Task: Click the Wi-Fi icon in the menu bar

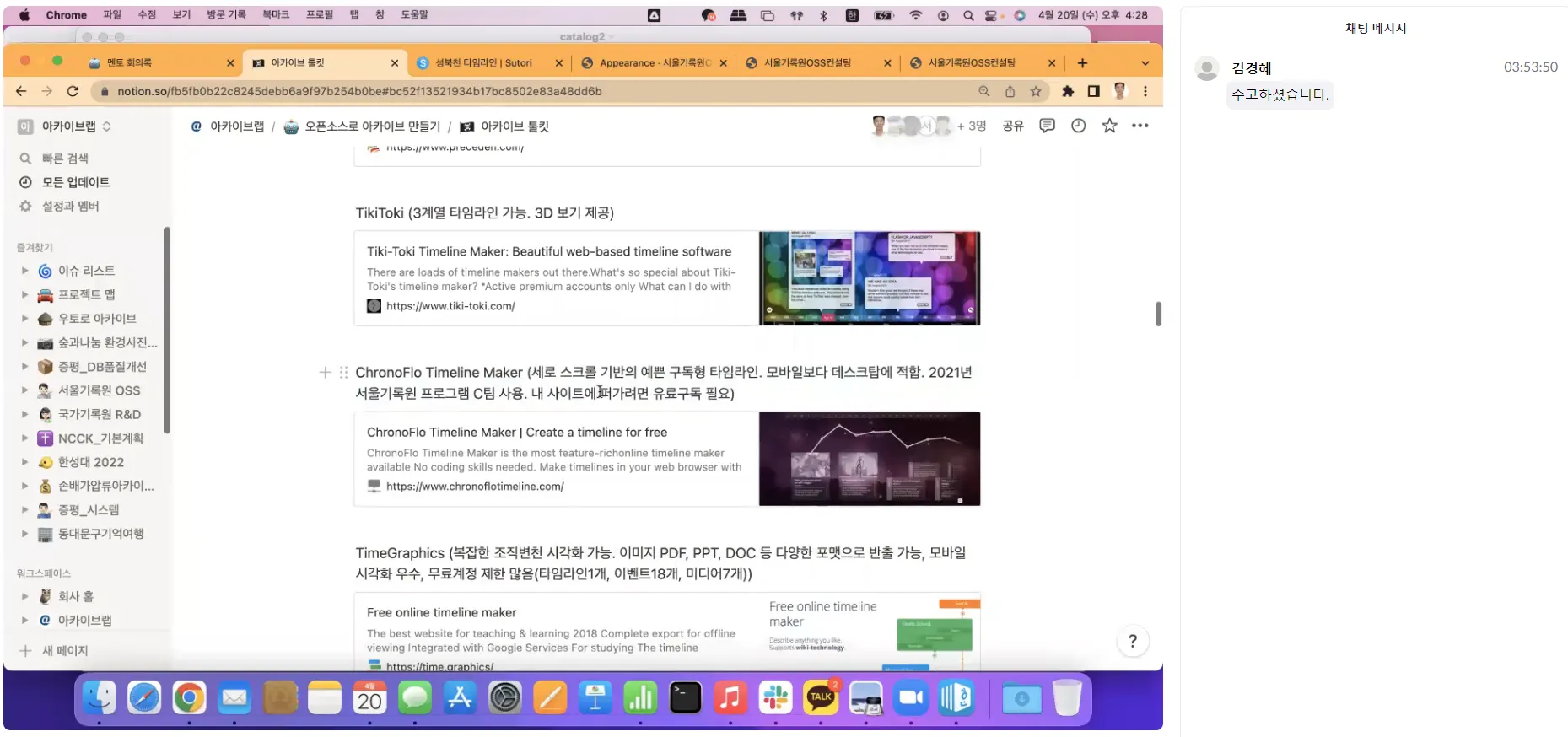Action: pyautogui.click(x=915, y=15)
